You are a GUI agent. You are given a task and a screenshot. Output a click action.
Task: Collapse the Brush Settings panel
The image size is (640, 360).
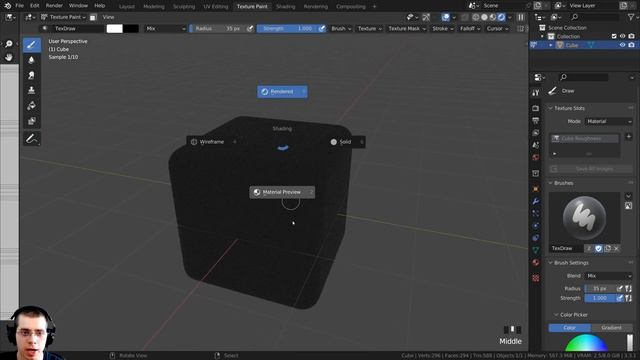click(550, 263)
